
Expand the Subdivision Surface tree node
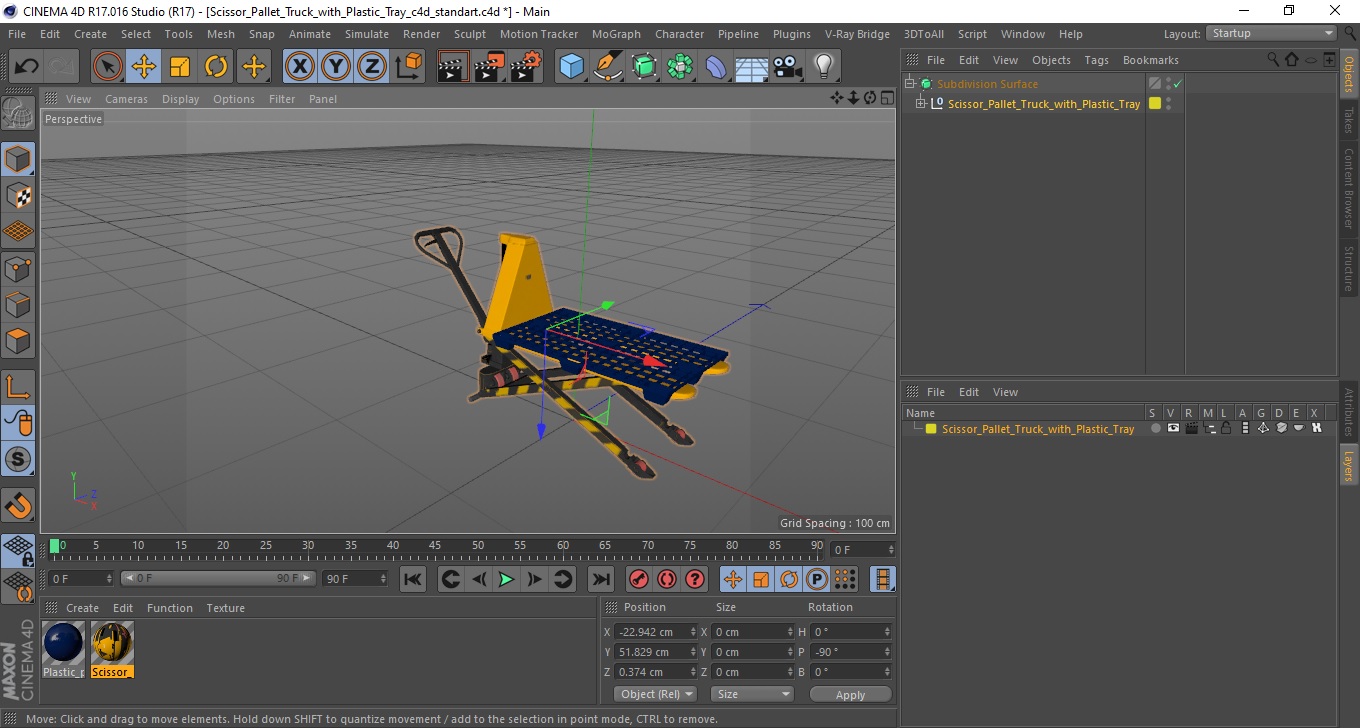(910, 84)
